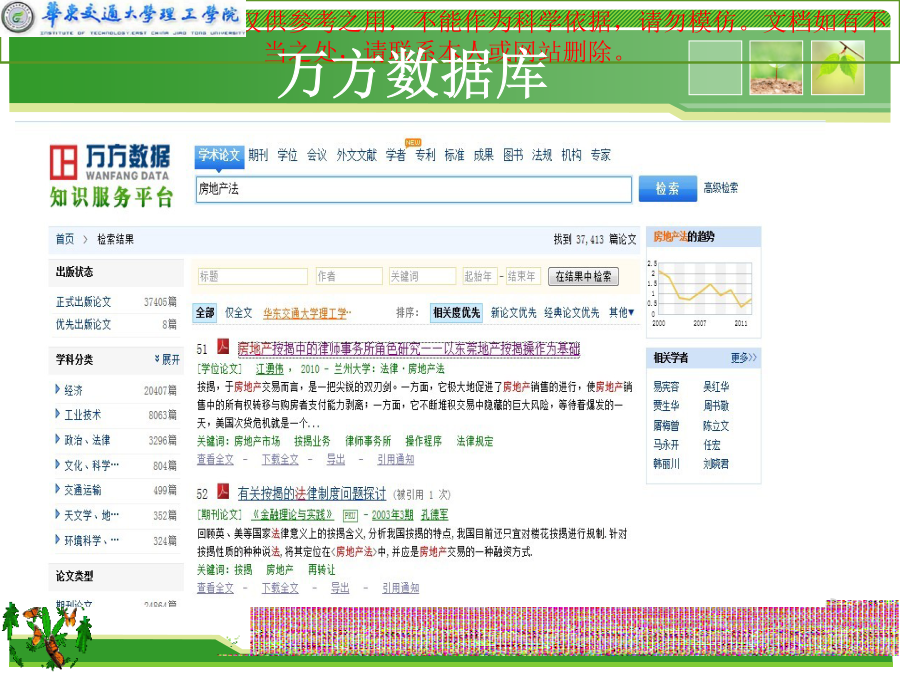900x675 pixels.
Task: Open the 学者 tab
Action: (395, 155)
